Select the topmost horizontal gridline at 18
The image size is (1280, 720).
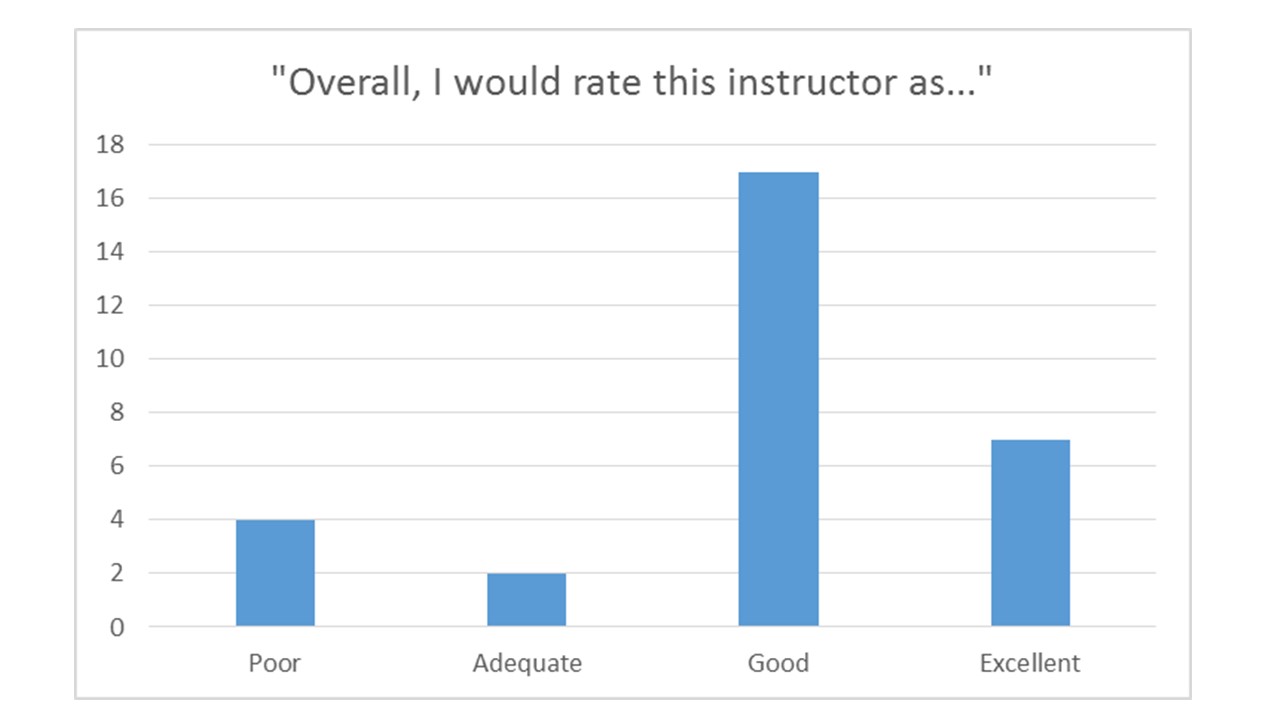click(450, 145)
